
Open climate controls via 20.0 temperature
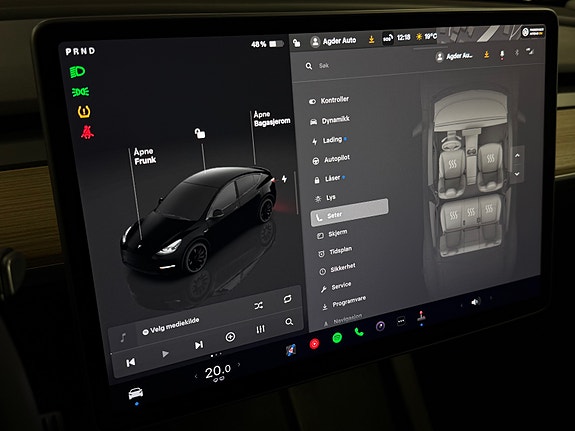[x=218, y=372]
